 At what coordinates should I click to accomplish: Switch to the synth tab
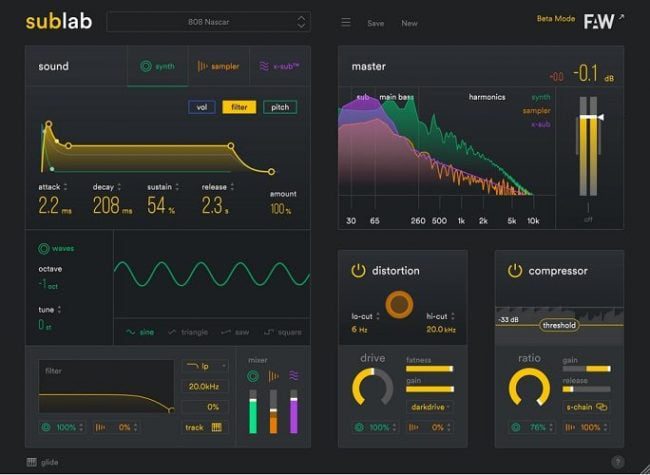158,66
